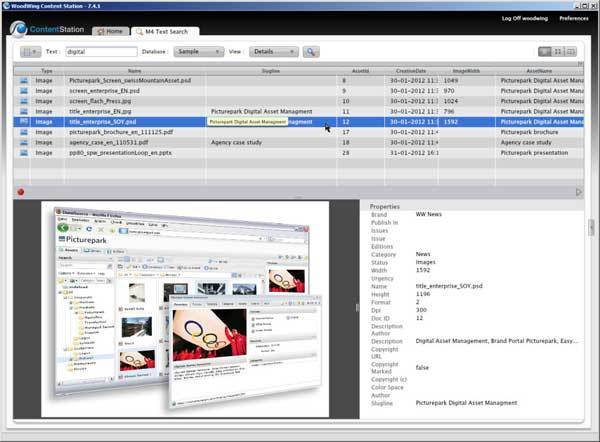Click into the Text search field
The width and height of the screenshot is (600, 442).
pos(101,52)
